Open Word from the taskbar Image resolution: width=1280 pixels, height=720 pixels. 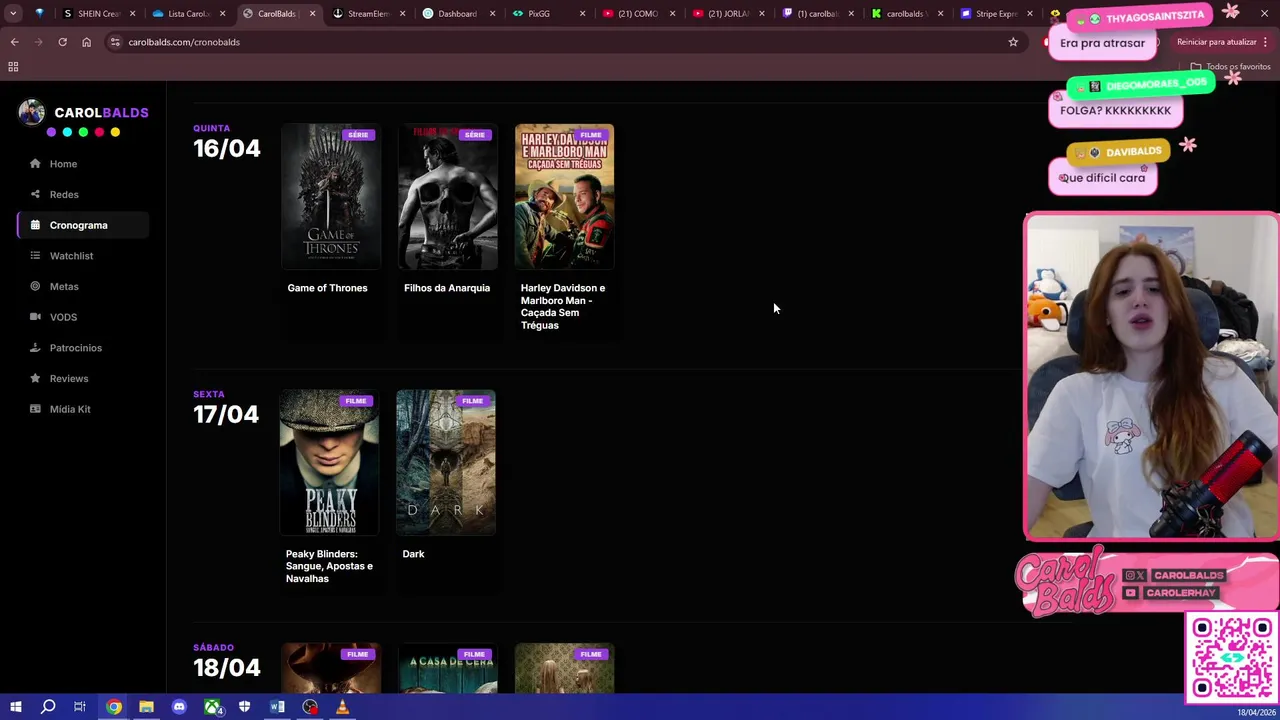coord(277,707)
